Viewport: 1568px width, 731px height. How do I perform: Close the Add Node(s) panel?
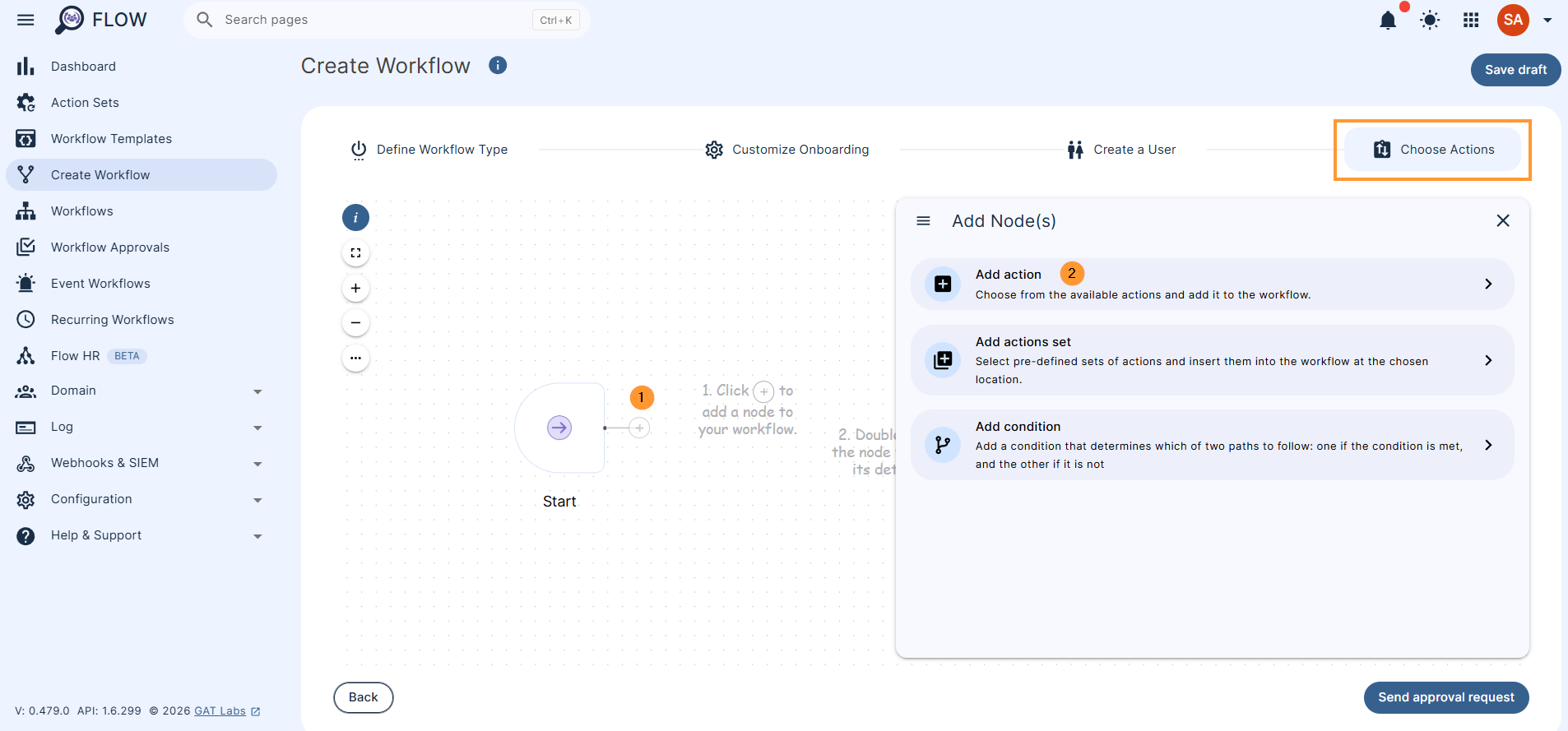coord(1503,220)
